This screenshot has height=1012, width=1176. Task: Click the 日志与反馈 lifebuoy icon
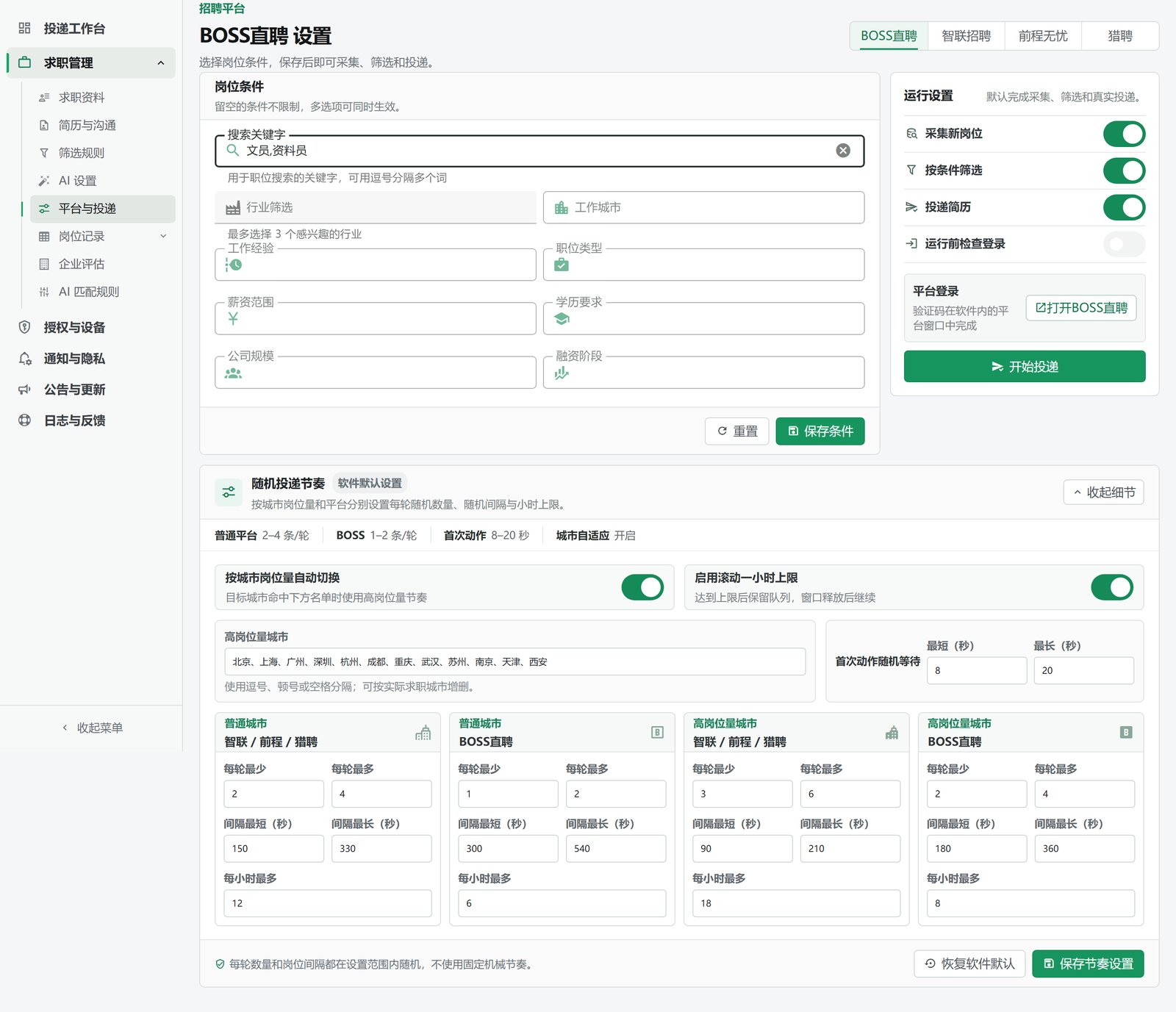[x=24, y=420]
